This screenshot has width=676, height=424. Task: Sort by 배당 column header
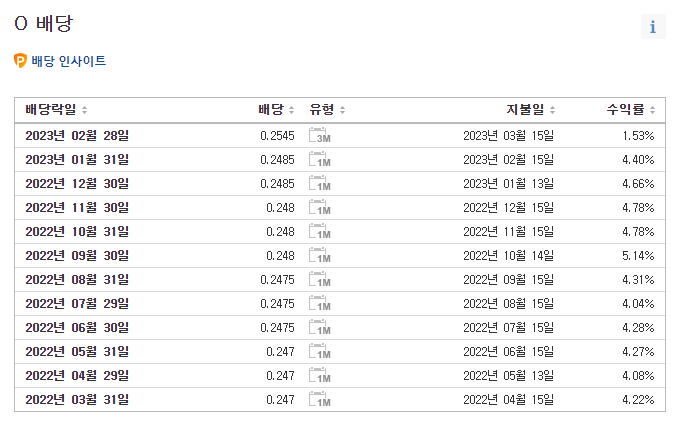click(276, 110)
